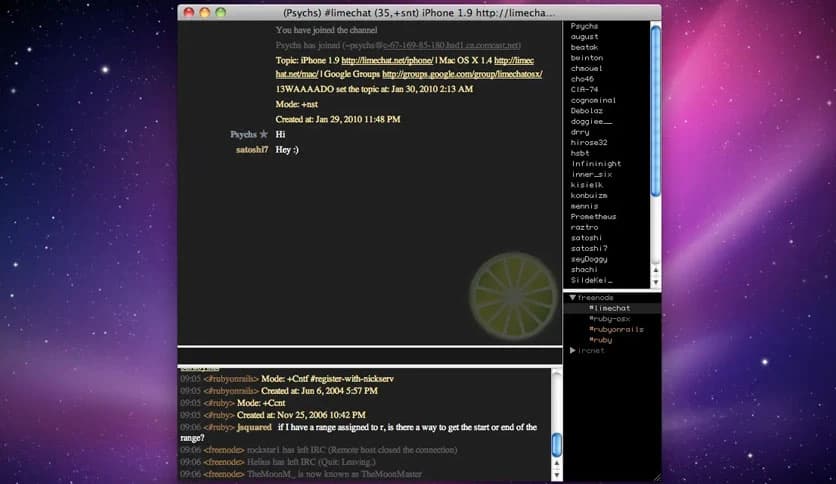The height and width of the screenshot is (484, 836).
Task: Select member cho46 in the user list
Action: pyautogui.click(x=582, y=79)
